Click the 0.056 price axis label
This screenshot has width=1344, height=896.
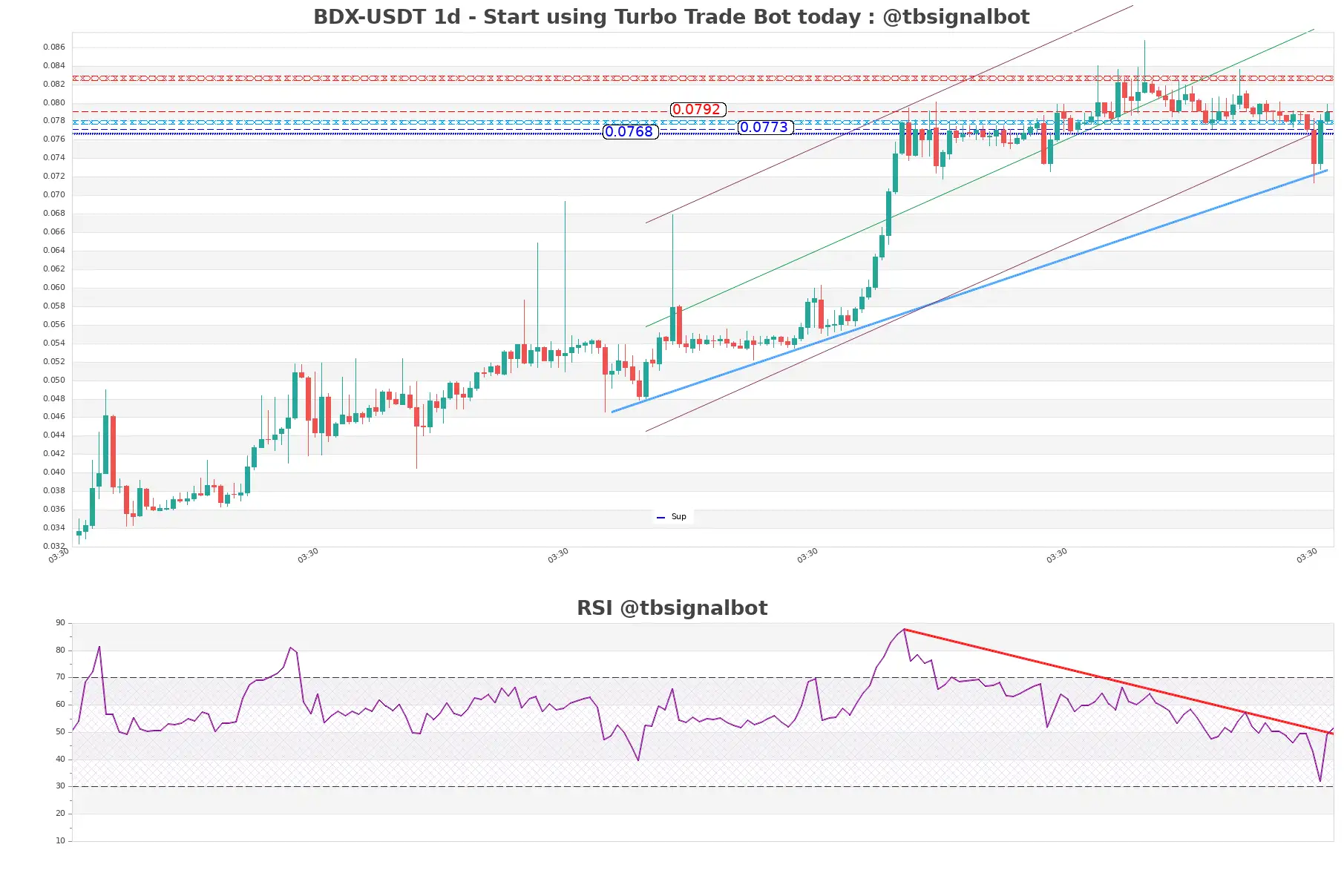point(54,325)
